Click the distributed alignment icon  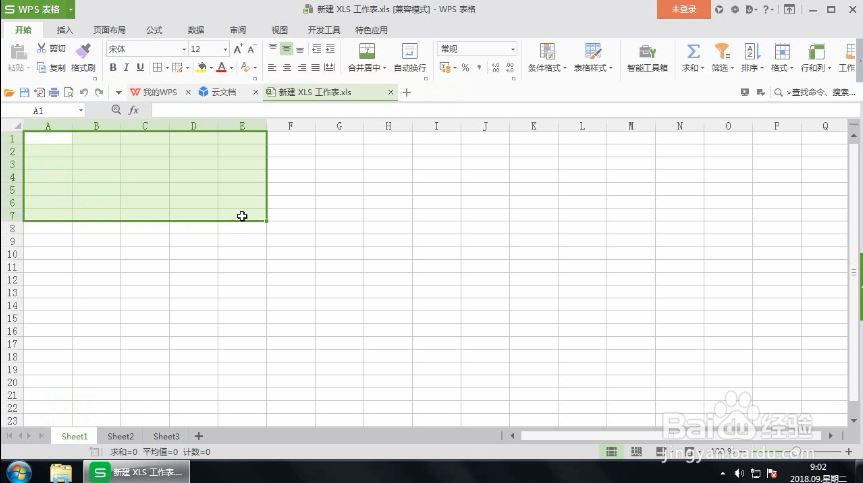330,67
